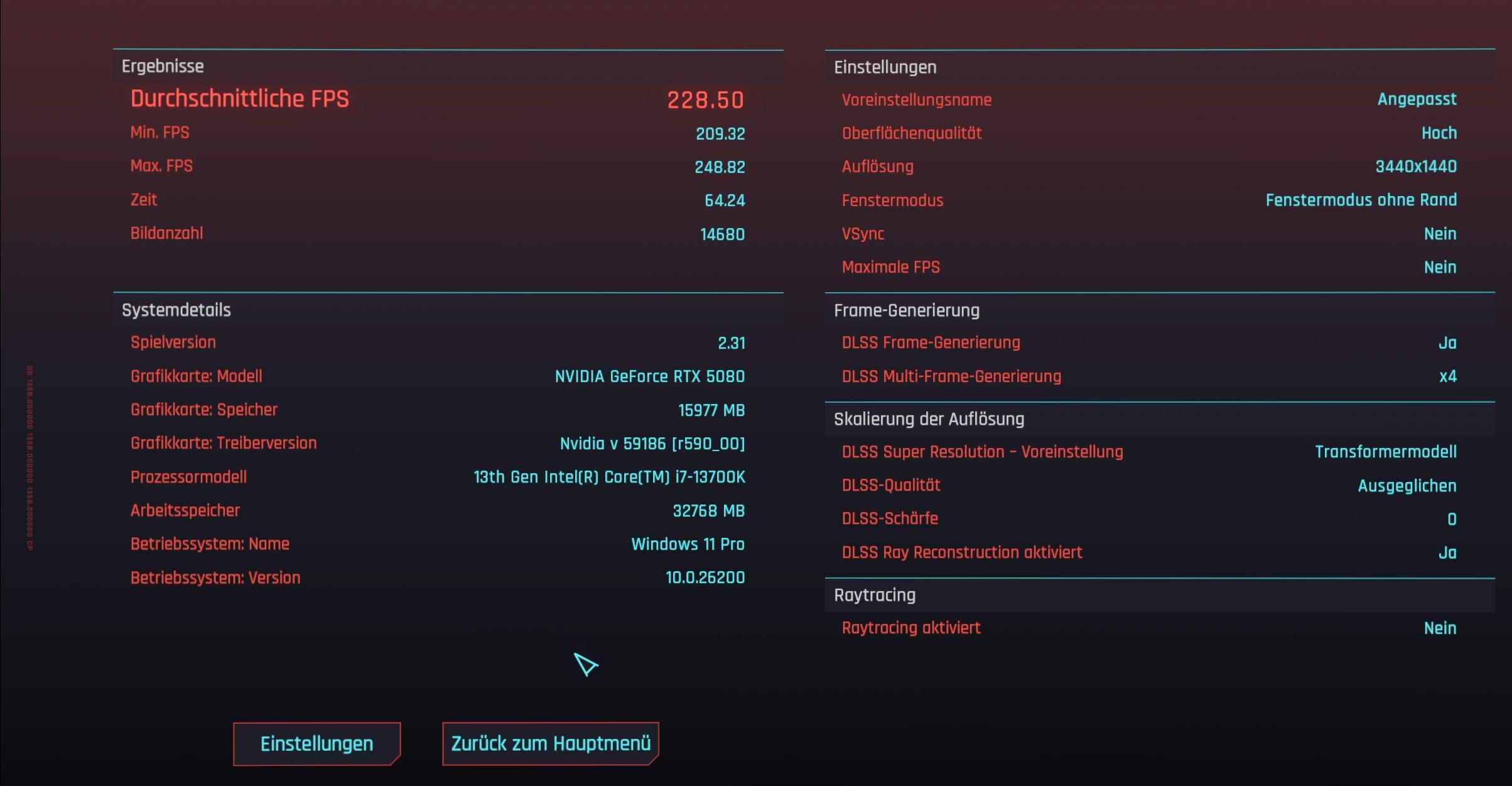Screen dimensions: 1512x786
Task: Click the Raytracing section header
Action: (x=875, y=595)
